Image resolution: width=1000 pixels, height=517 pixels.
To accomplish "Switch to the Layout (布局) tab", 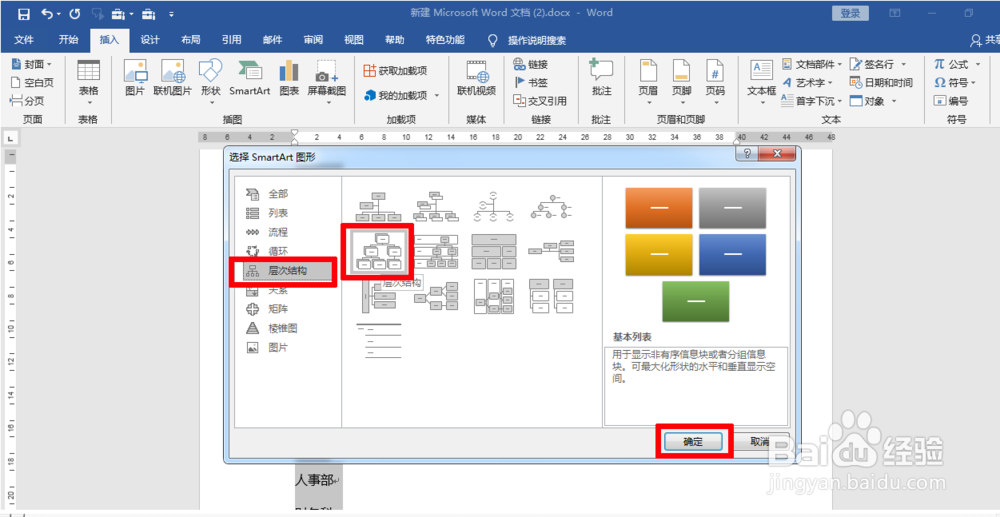I will click(191, 40).
